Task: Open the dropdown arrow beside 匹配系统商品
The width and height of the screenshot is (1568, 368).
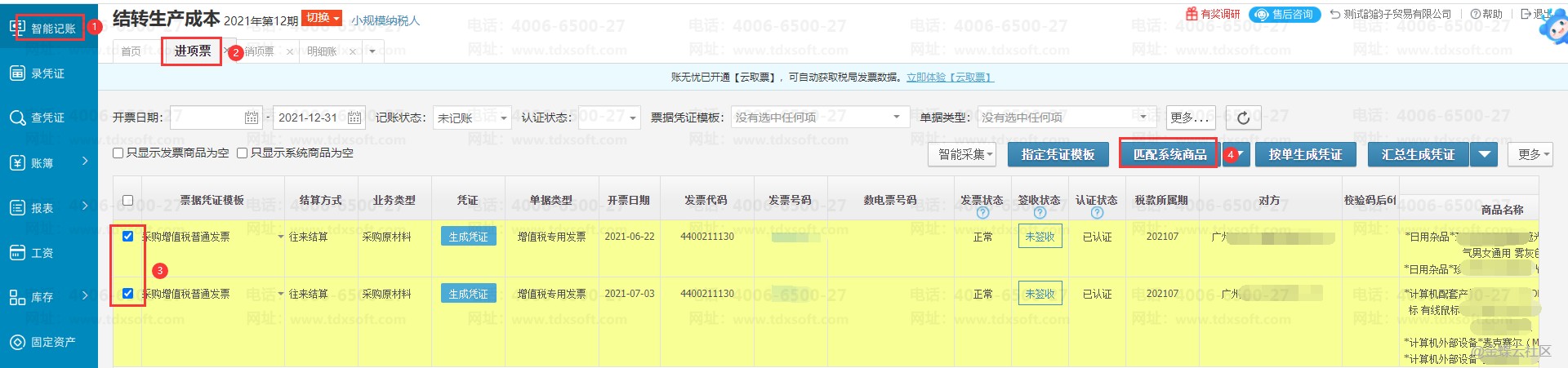Action: coord(1240,154)
